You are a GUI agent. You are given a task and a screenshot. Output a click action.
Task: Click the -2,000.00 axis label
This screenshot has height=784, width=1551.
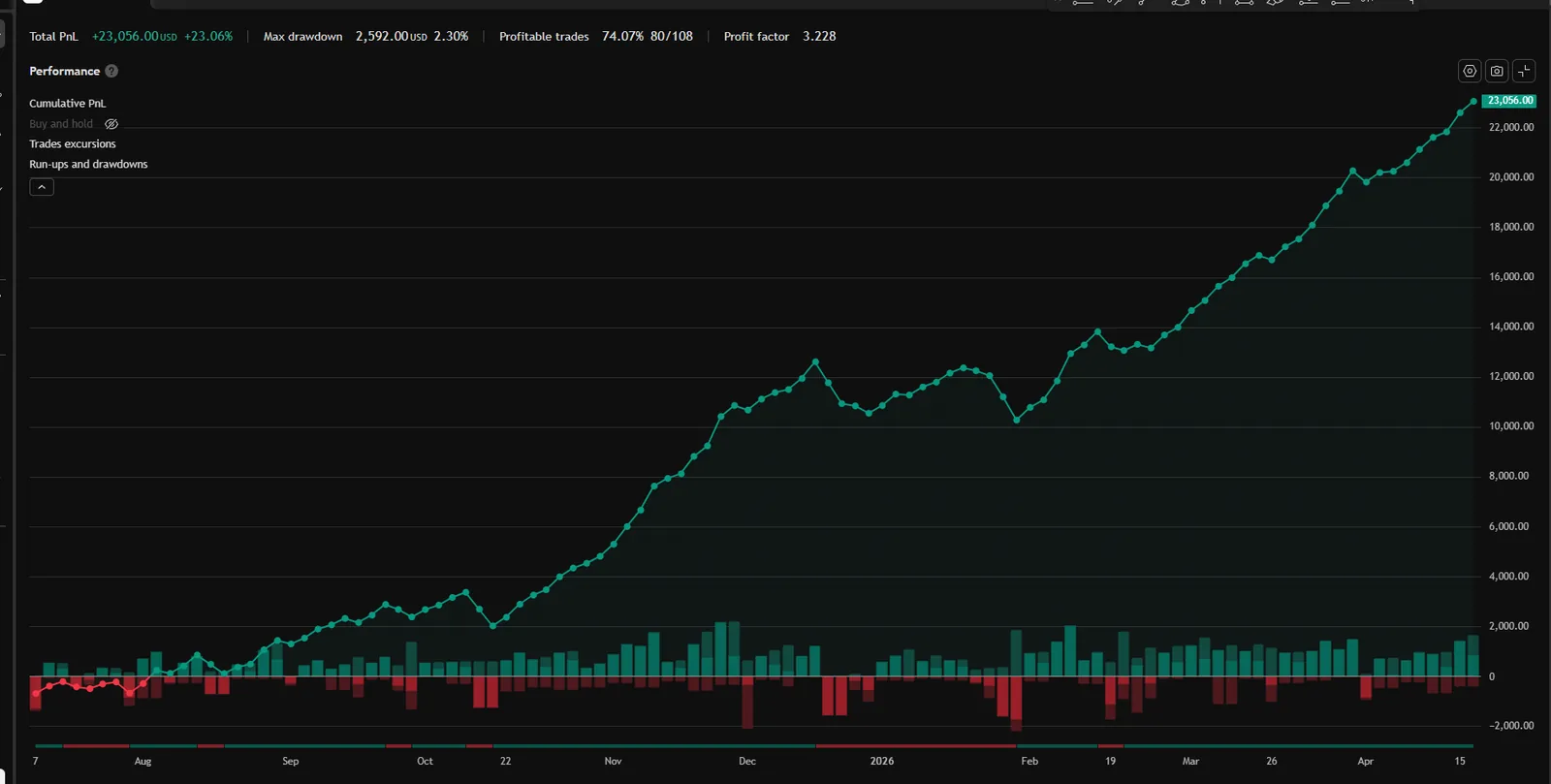point(1511,726)
